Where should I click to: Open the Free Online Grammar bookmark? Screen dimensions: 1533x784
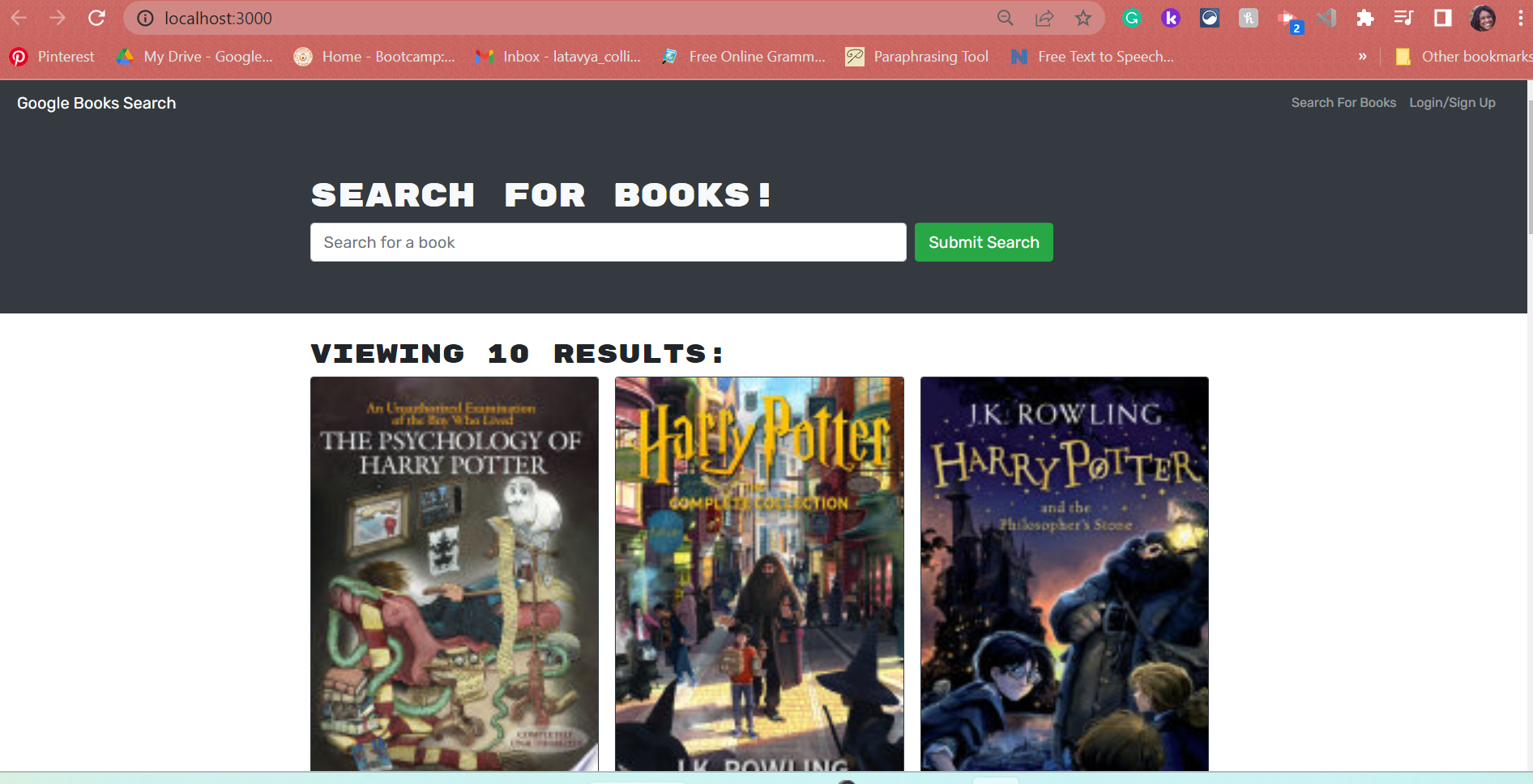click(x=743, y=57)
